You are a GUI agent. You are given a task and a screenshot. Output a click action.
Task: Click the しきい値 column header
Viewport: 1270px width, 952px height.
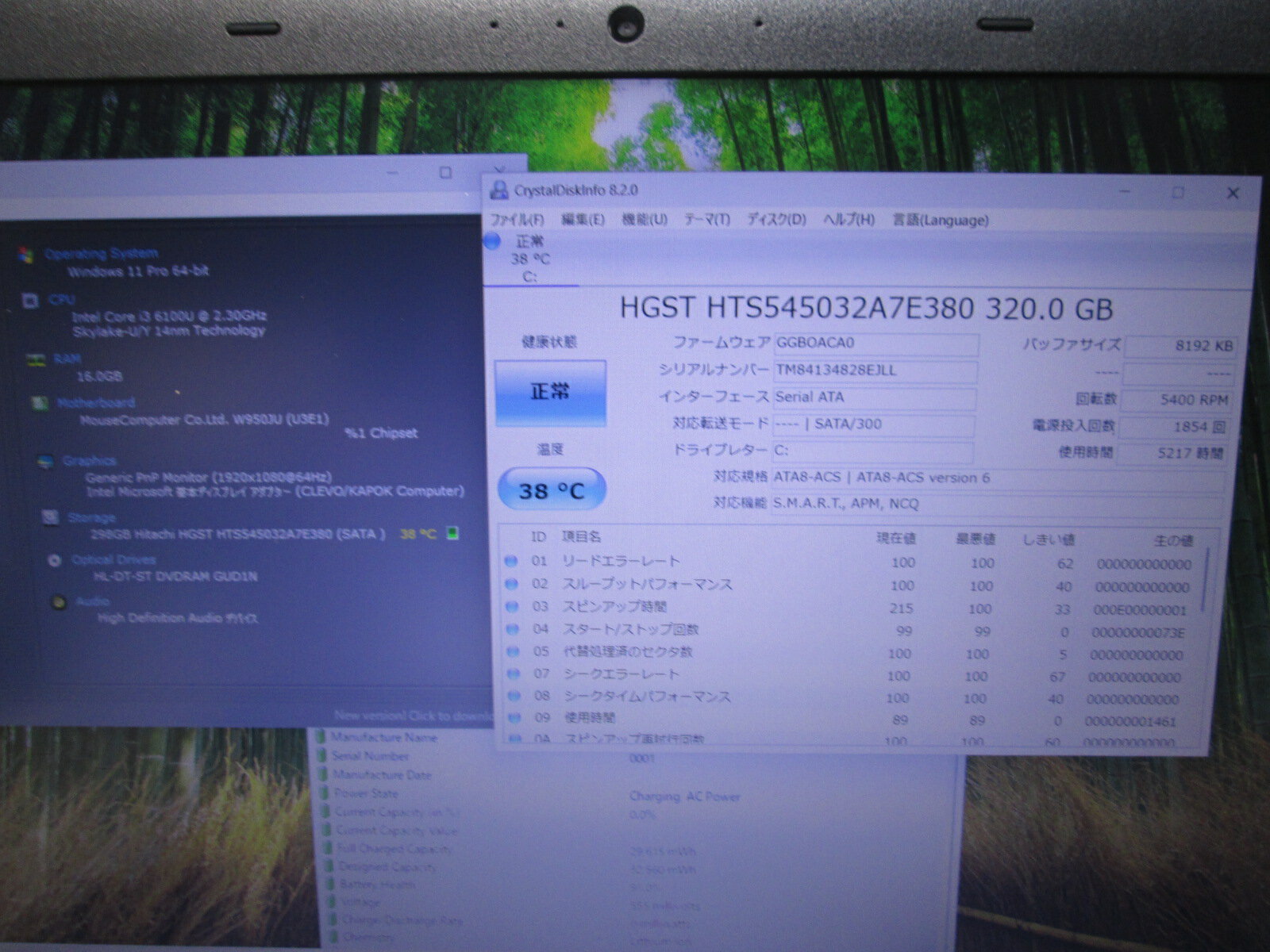click(x=1048, y=539)
